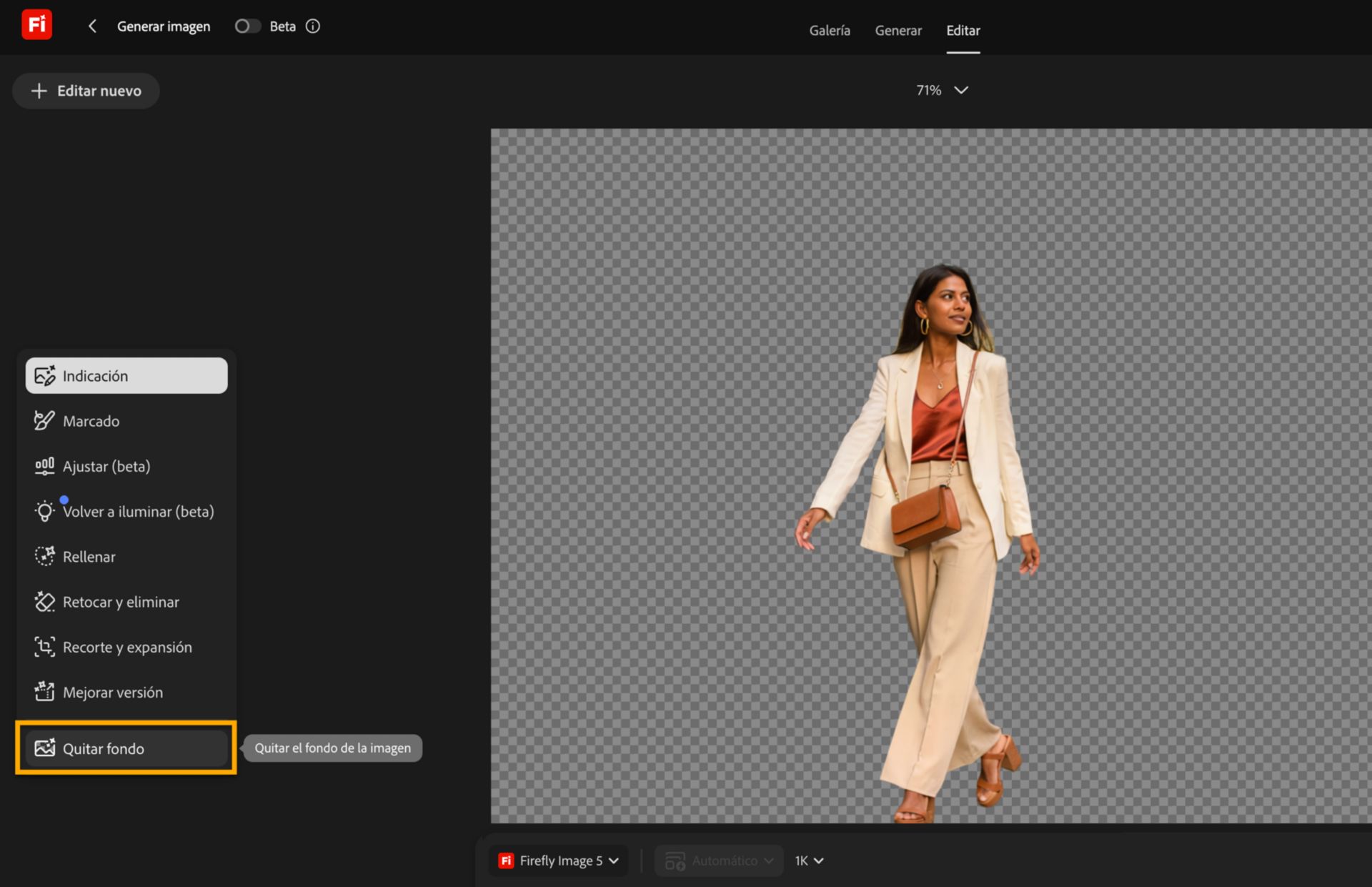Image resolution: width=1372 pixels, height=887 pixels.
Task: Switch to the Galería tab
Action: [x=830, y=31]
